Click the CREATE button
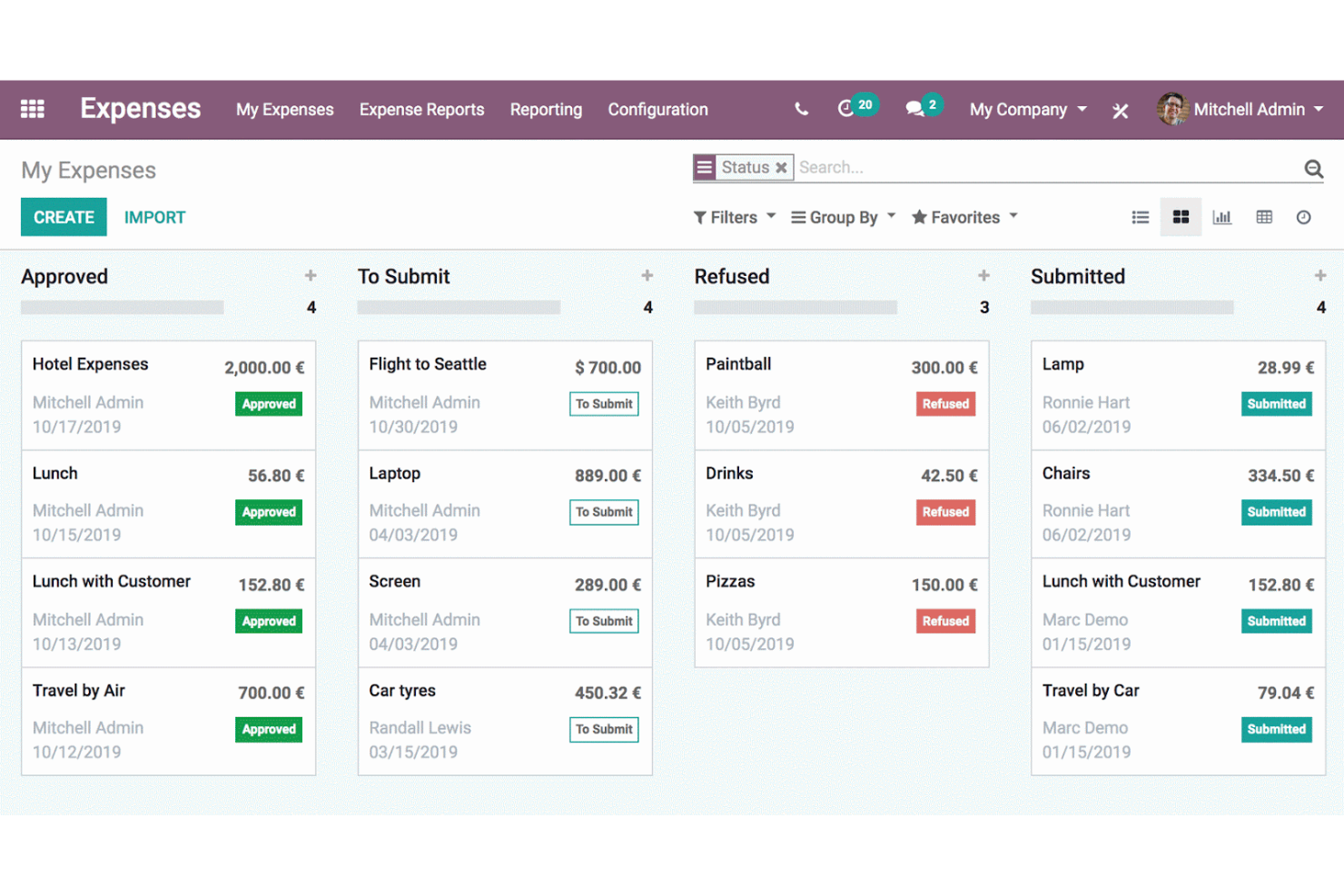 pyautogui.click(x=64, y=217)
